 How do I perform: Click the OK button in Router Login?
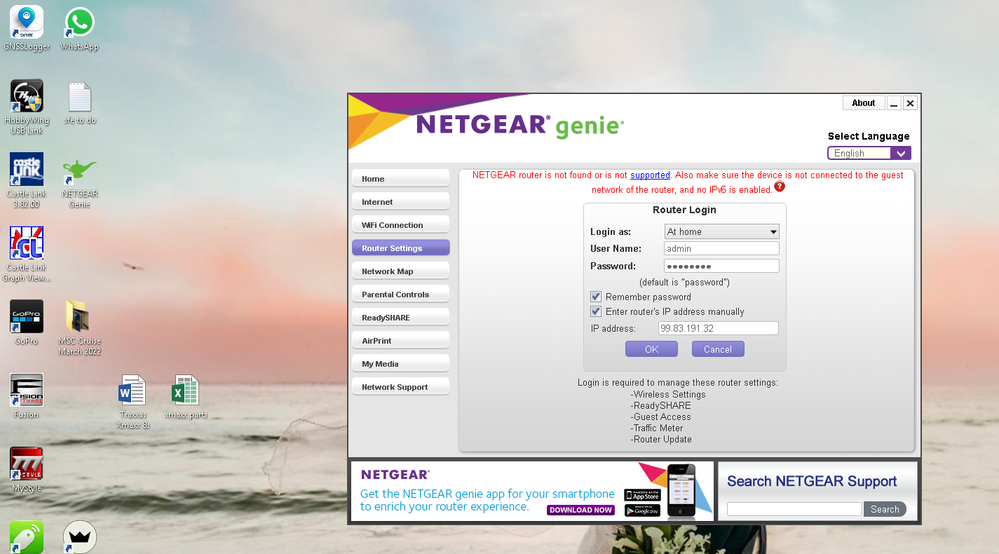tap(651, 349)
